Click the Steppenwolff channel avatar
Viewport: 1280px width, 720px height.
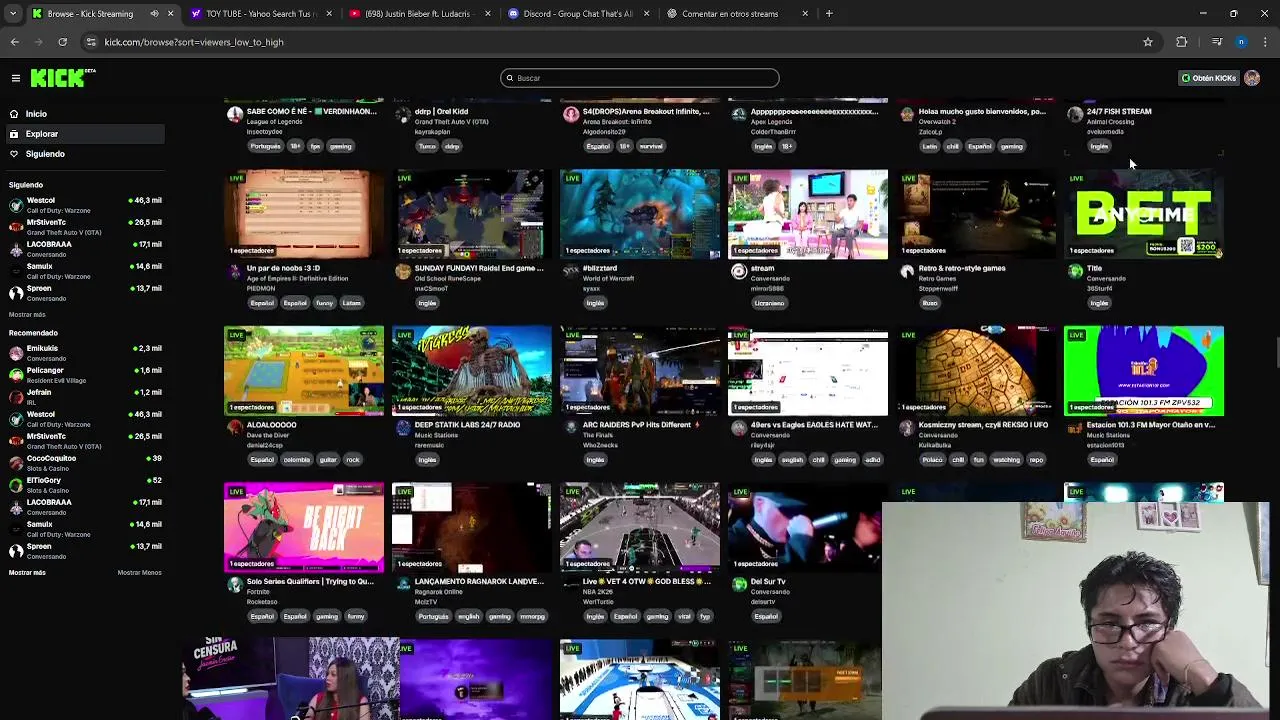pos(907,271)
